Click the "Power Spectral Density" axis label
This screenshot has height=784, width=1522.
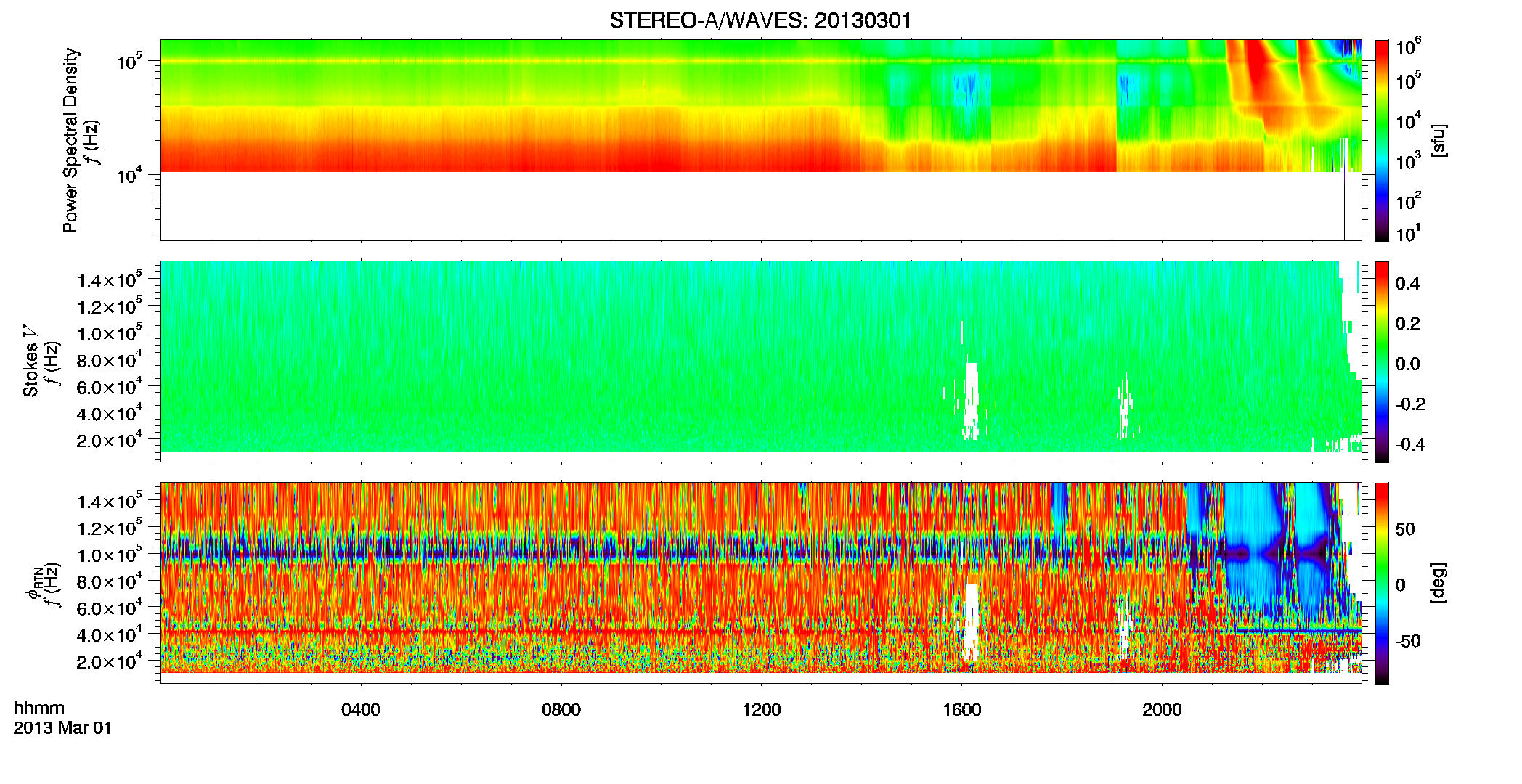70,140
